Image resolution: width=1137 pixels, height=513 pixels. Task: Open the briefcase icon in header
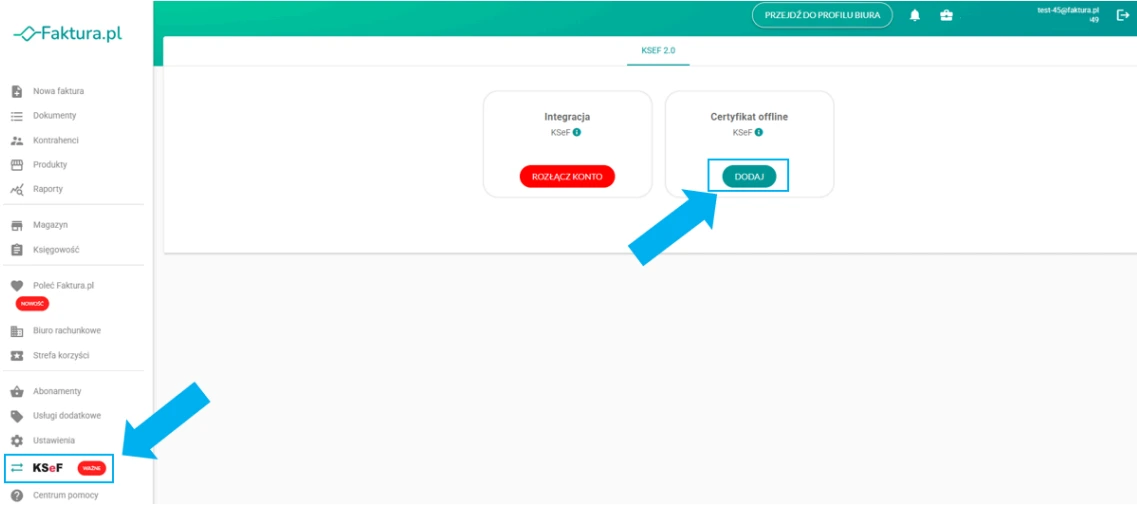tap(945, 15)
